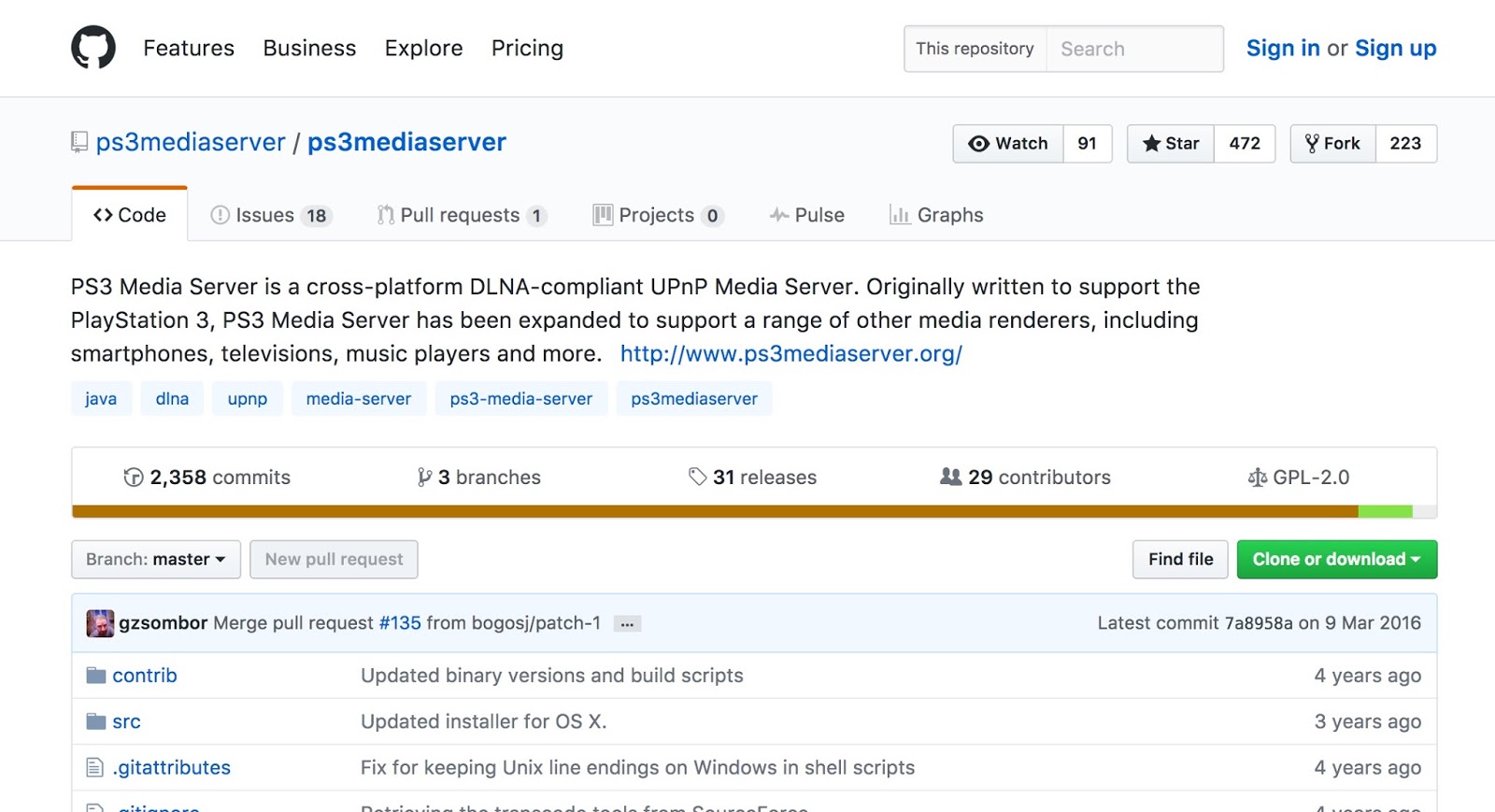This screenshot has width=1495, height=812.
Task: Click the orange Java segment of language bar
Action: [715, 512]
